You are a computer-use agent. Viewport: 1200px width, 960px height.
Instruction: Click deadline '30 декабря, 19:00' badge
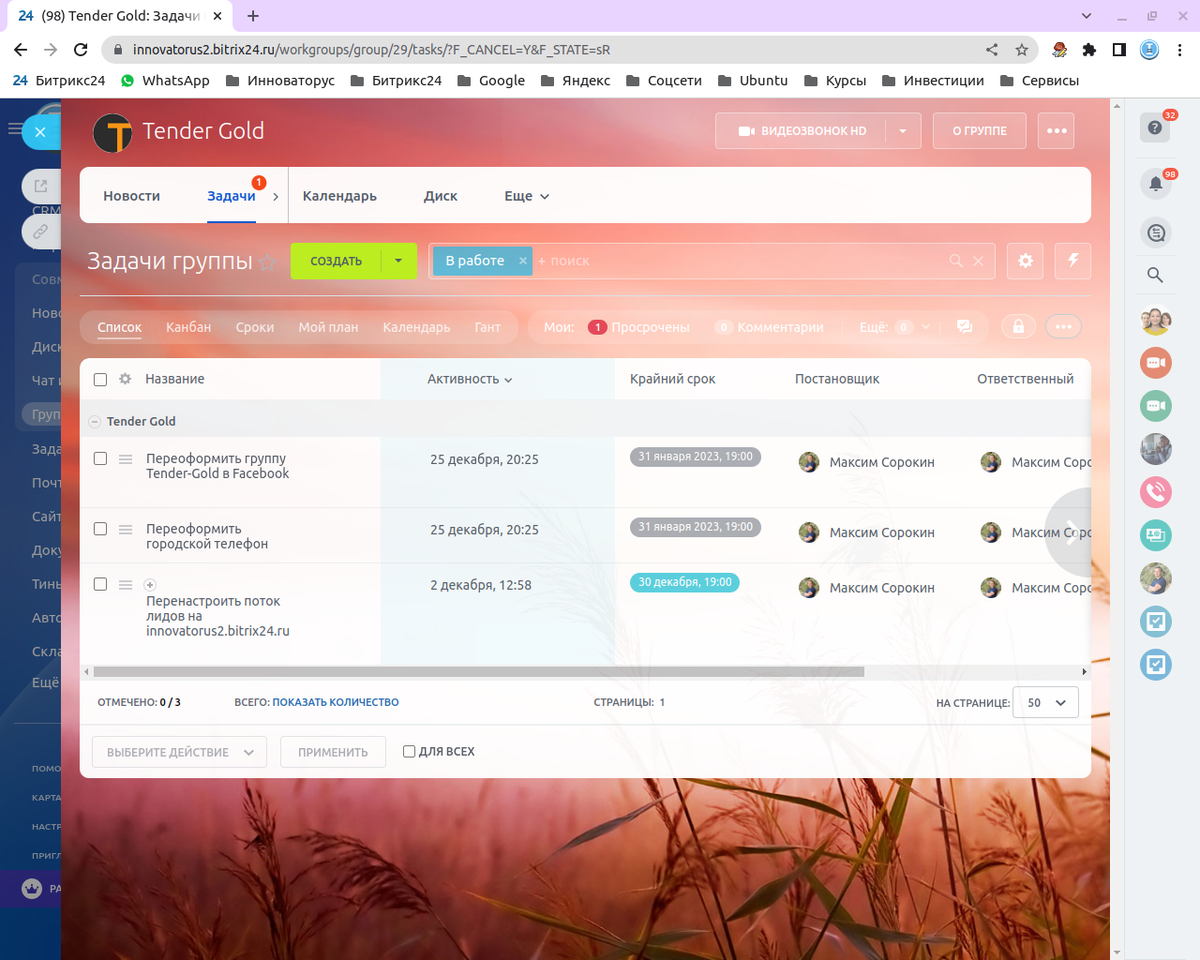685,582
